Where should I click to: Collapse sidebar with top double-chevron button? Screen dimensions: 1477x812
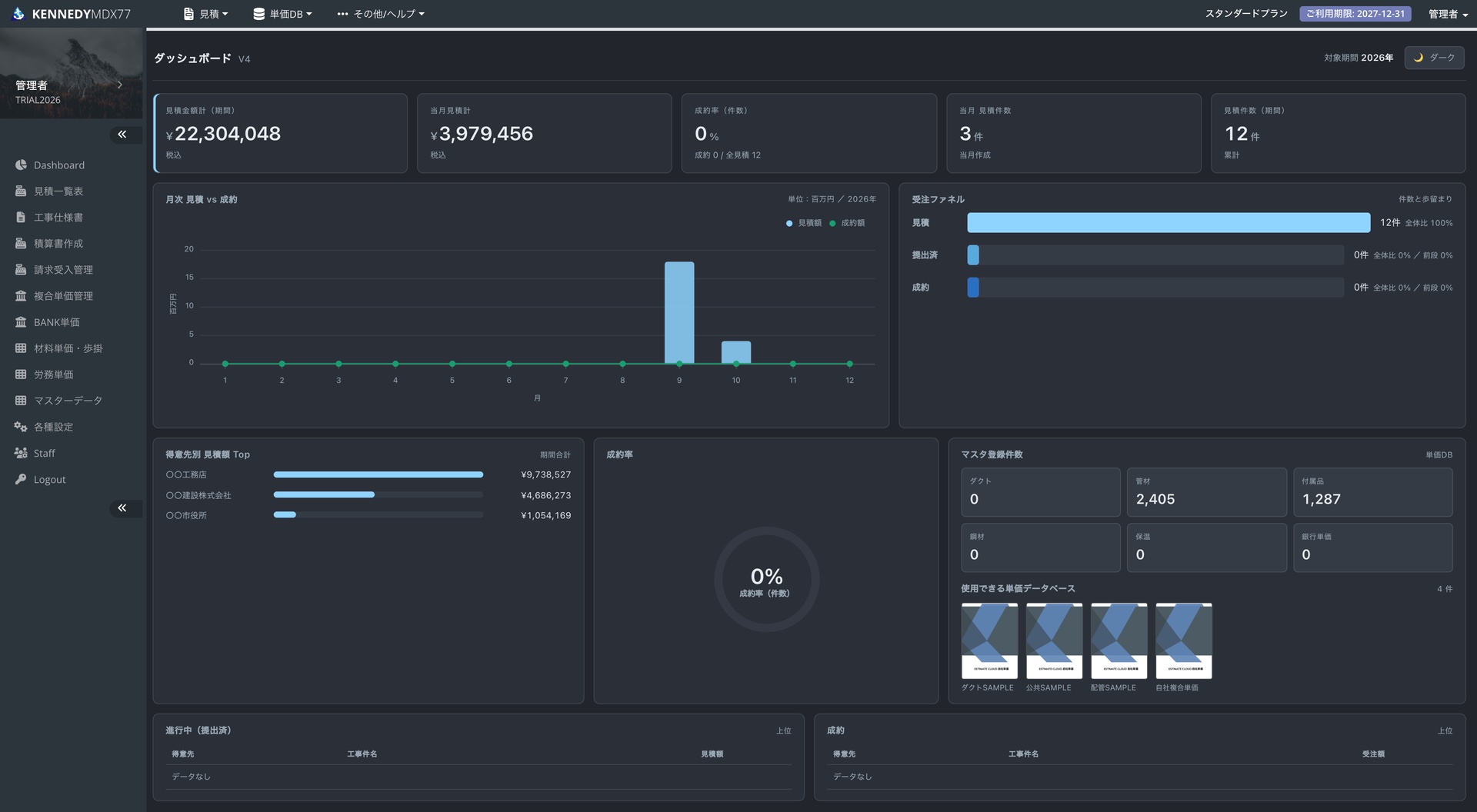coord(122,135)
